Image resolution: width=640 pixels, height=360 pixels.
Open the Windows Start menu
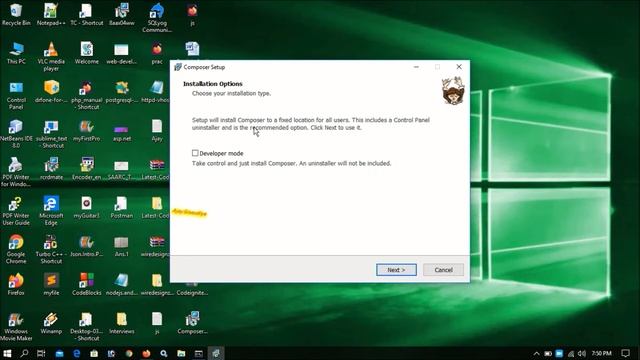7,353
